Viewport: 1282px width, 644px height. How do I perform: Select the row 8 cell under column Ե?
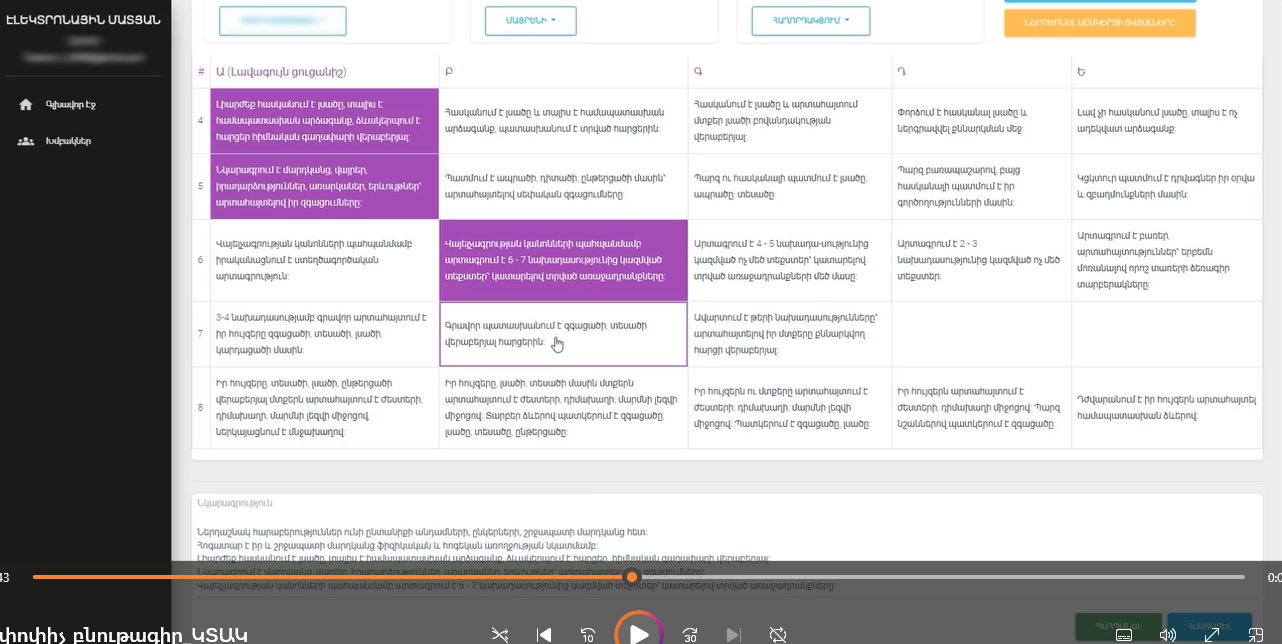click(x=1167, y=407)
